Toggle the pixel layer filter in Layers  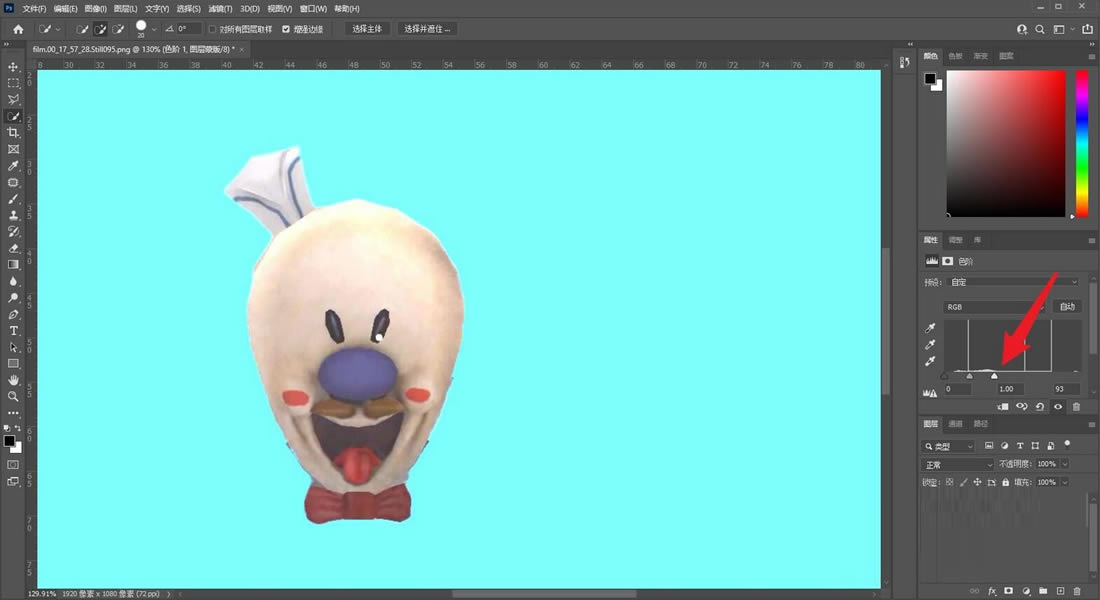pos(989,446)
